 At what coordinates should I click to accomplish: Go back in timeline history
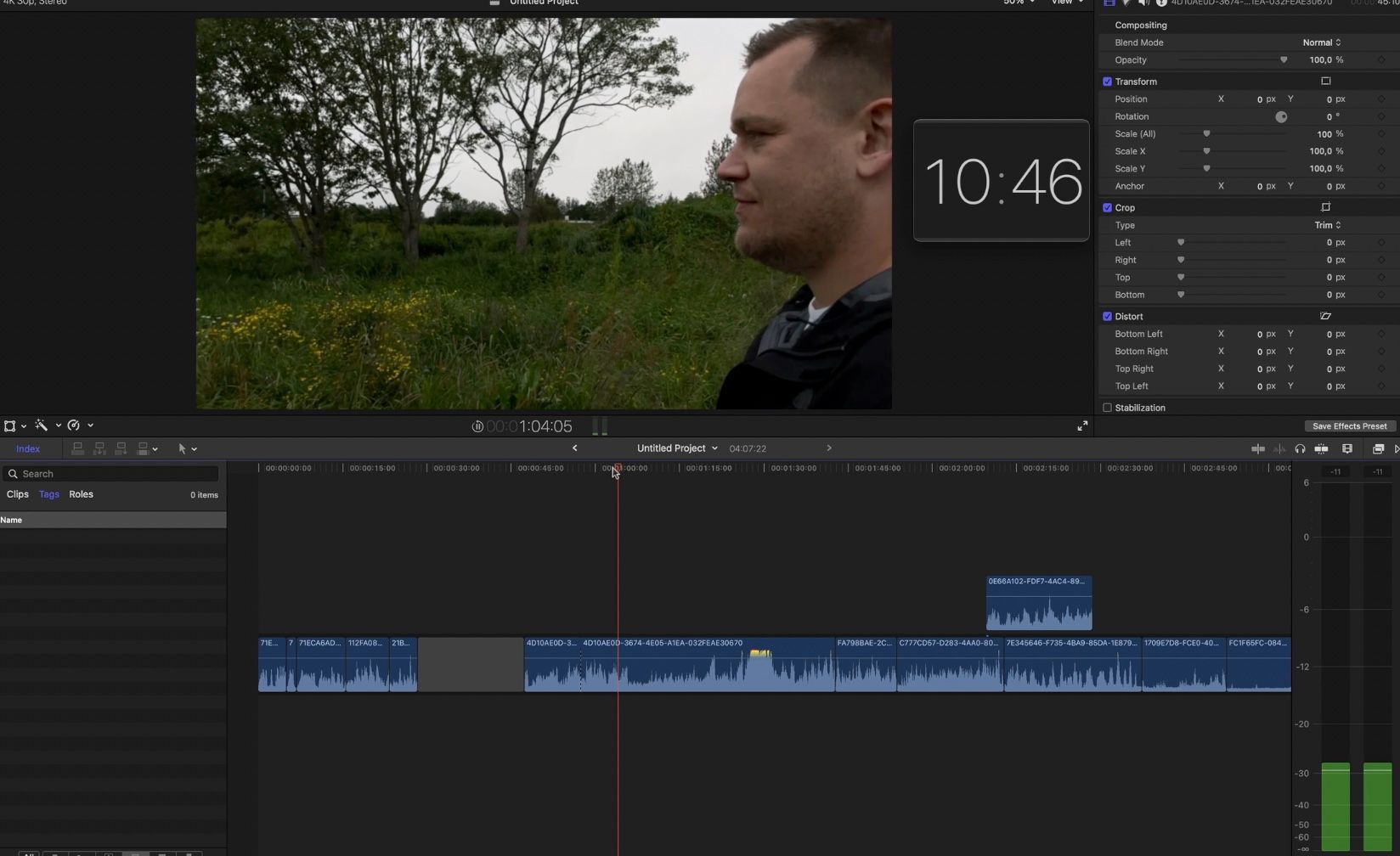pos(575,448)
